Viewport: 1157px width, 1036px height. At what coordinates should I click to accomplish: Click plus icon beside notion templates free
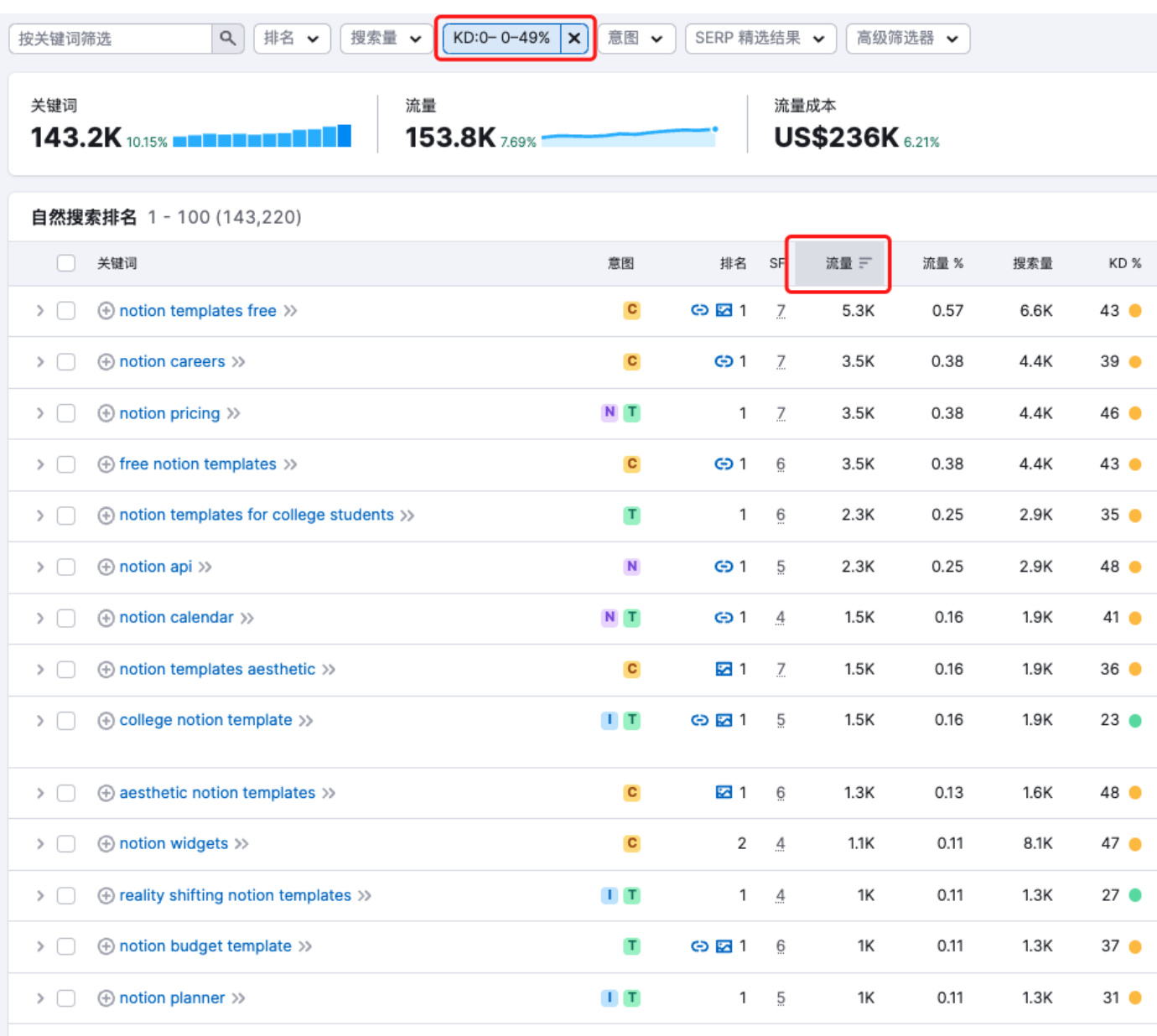(x=106, y=311)
